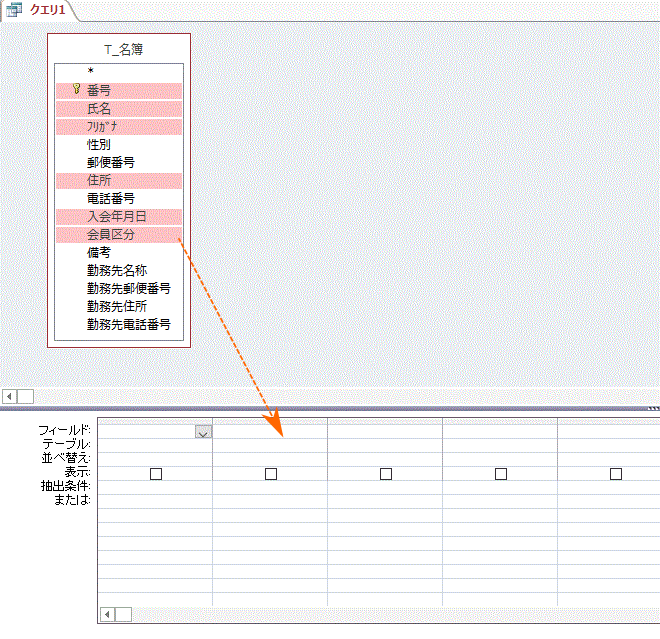Select the 勤務先電話番号 field
This screenshot has height=639, width=660.
click(119, 325)
